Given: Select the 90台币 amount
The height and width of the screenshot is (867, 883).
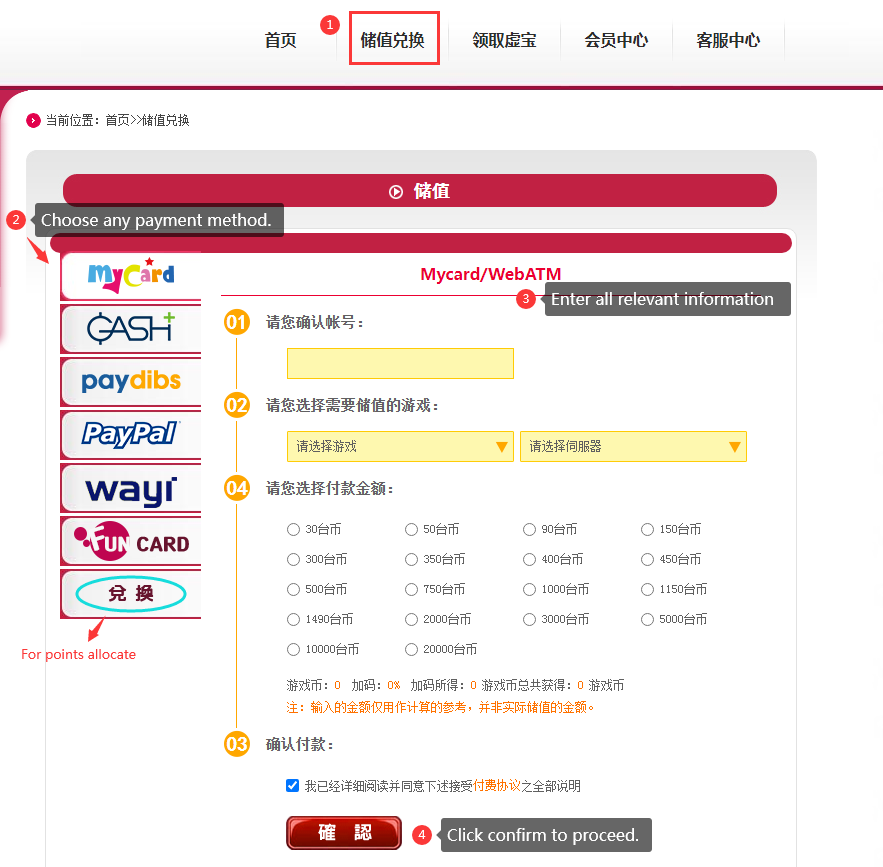Looking at the screenshot, I should (529, 529).
